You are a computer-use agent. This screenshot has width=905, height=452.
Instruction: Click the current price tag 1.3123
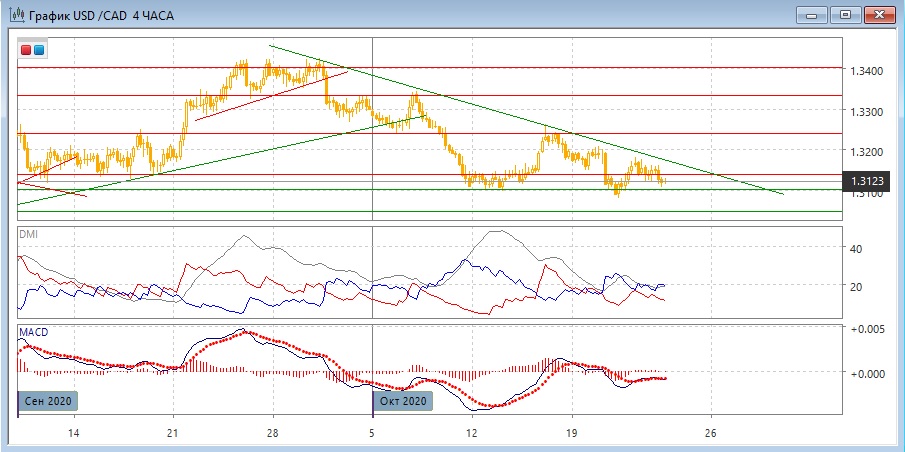coord(866,182)
